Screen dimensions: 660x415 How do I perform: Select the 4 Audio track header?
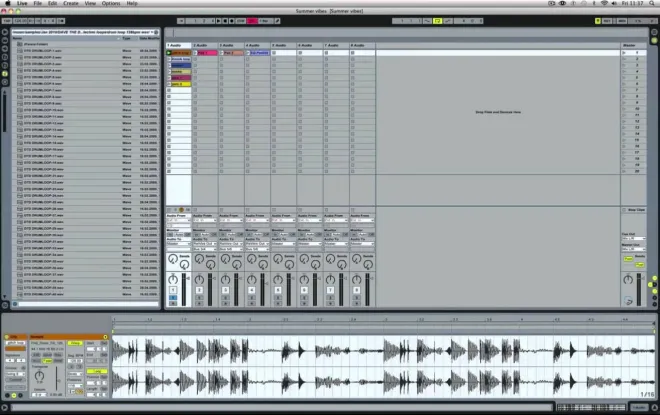click(x=257, y=45)
